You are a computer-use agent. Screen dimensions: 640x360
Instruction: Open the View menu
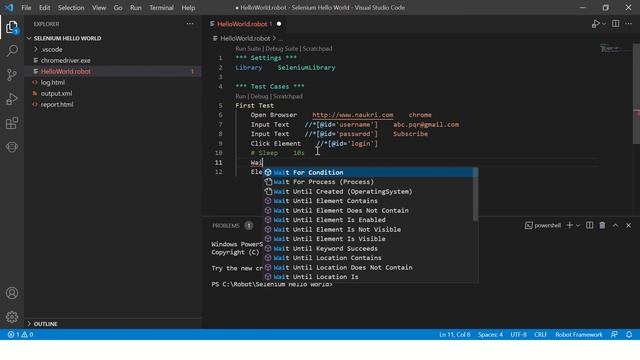[99, 8]
